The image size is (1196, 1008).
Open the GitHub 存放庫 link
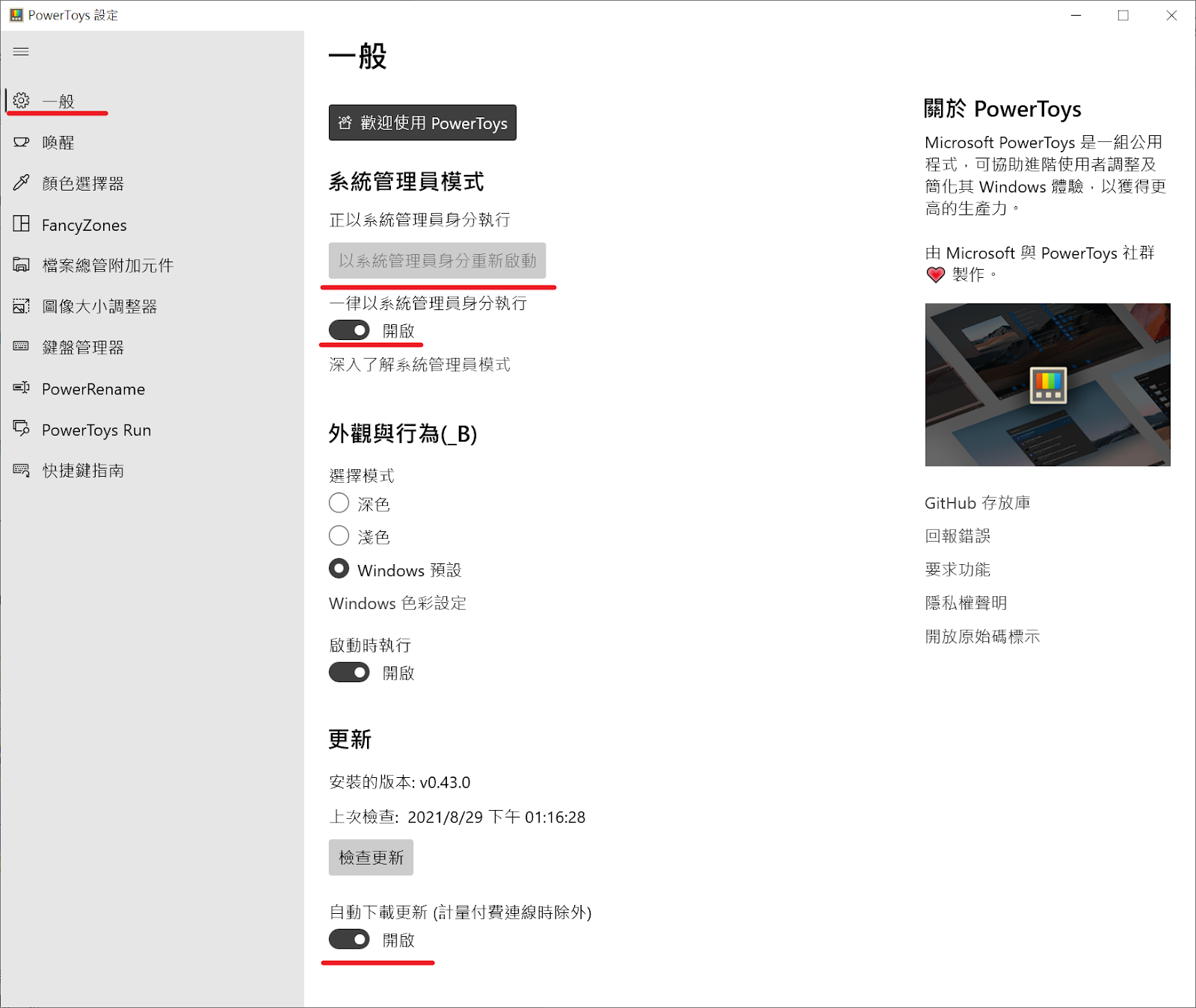[x=978, y=503]
